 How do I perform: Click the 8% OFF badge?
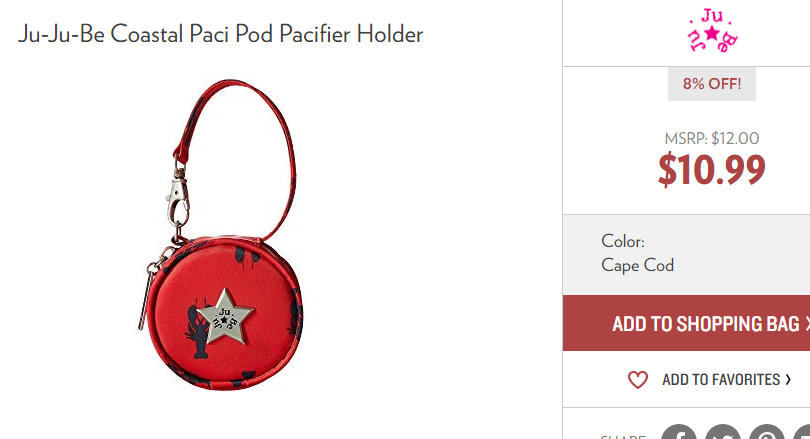point(712,84)
